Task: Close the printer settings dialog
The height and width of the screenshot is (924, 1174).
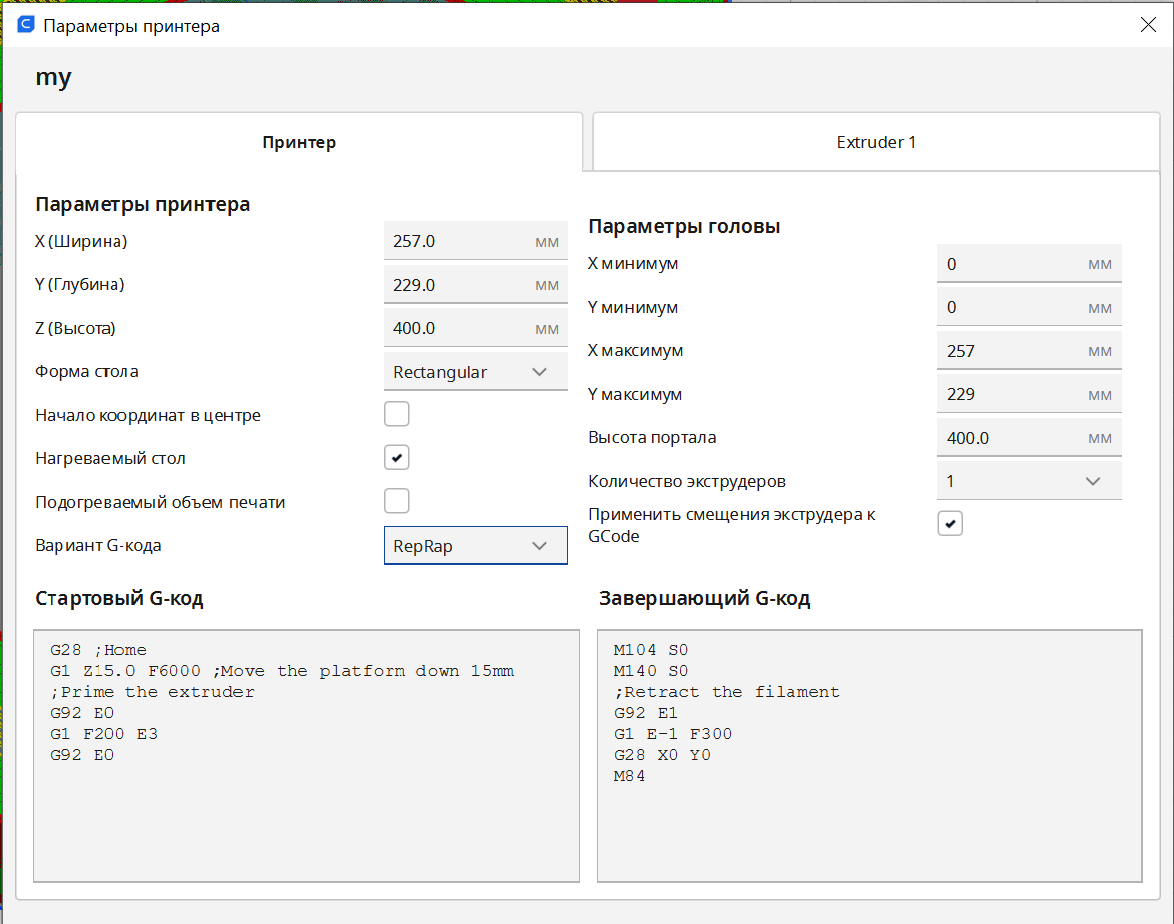Action: click(x=1148, y=25)
